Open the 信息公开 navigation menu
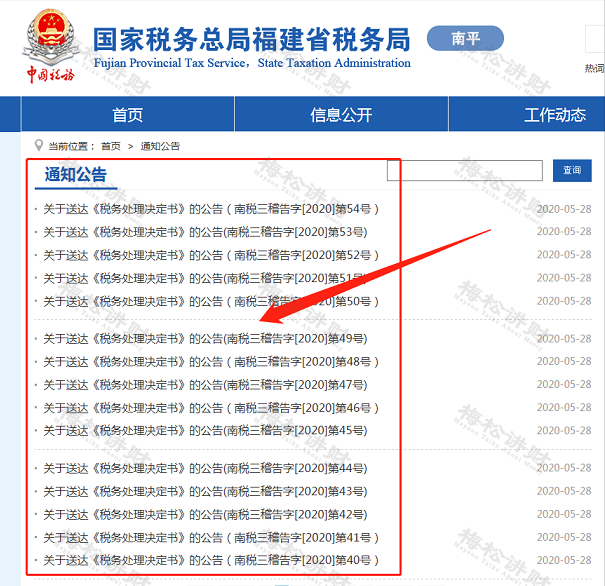 click(x=341, y=115)
